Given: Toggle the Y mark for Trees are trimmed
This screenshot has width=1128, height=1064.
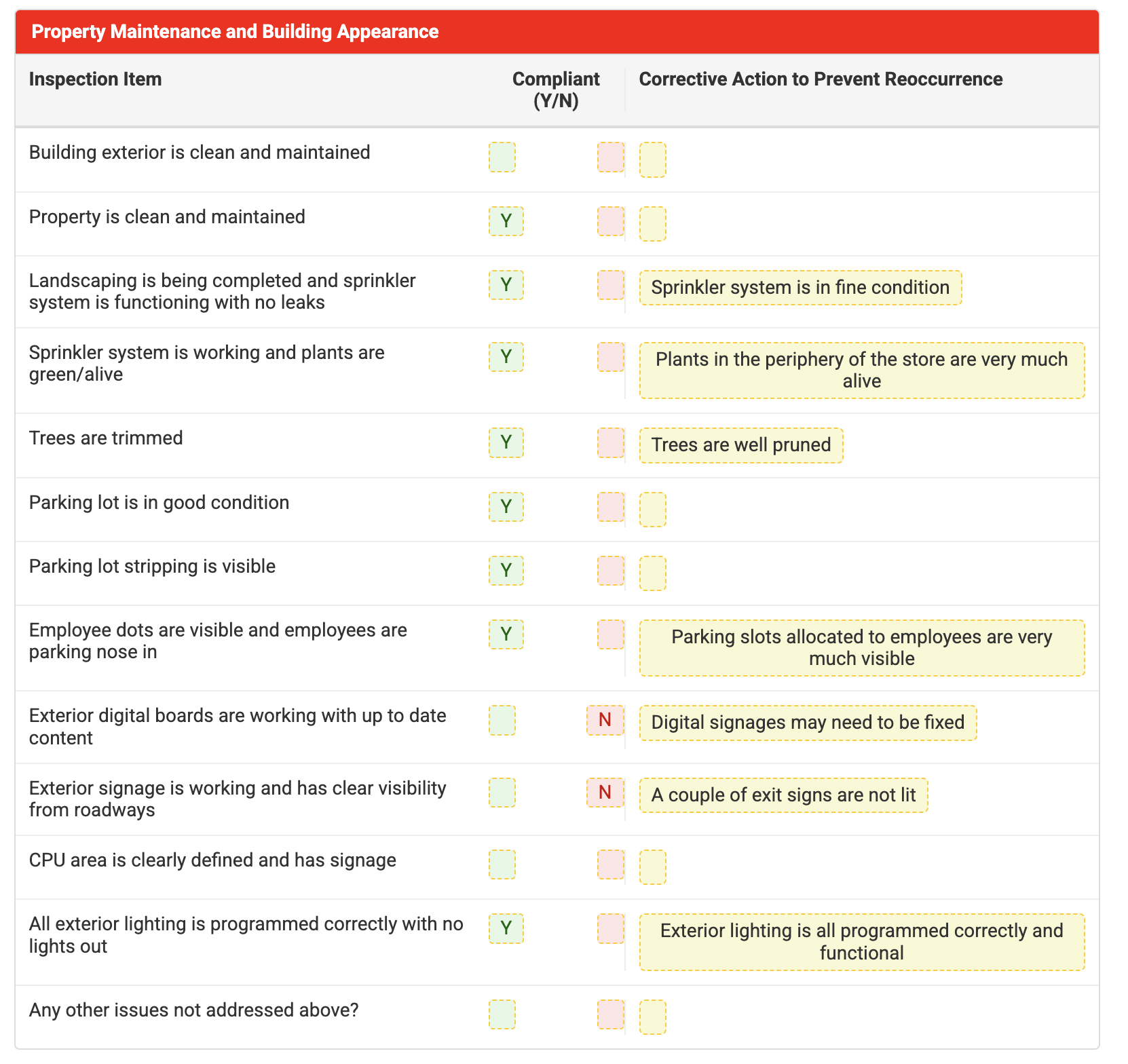Looking at the screenshot, I should (x=506, y=442).
